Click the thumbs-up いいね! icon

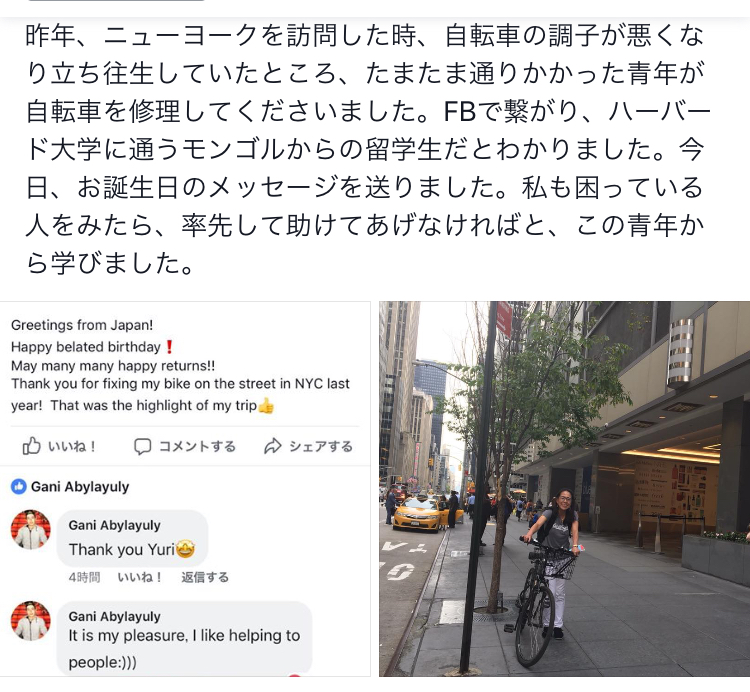pos(32,446)
